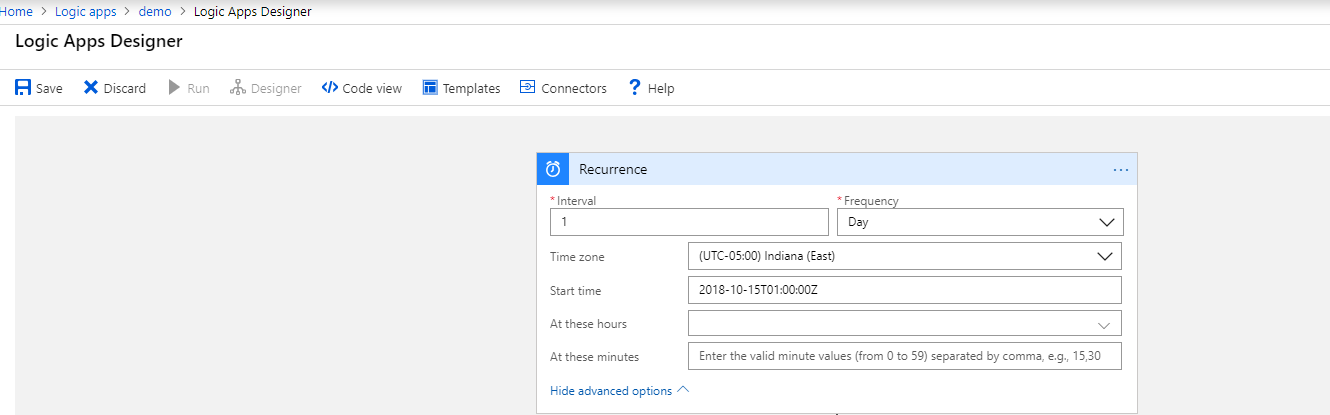
Task: Click the Connectors toolbar label
Action: coord(574,89)
